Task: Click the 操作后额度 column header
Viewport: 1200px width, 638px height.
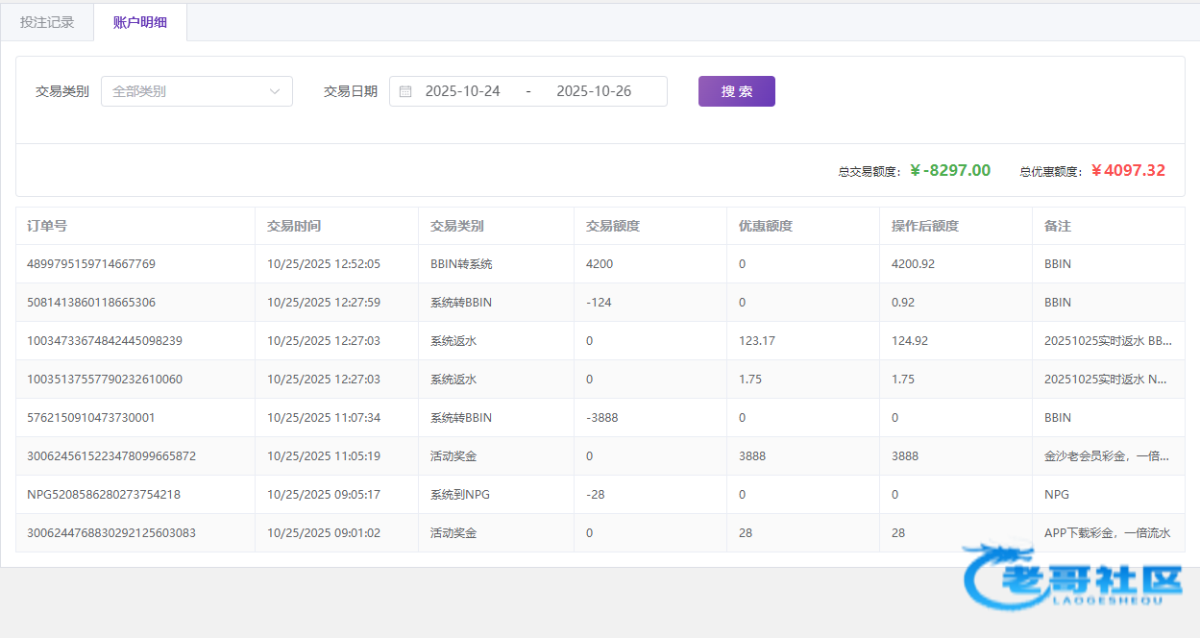Action: click(924, 226)
